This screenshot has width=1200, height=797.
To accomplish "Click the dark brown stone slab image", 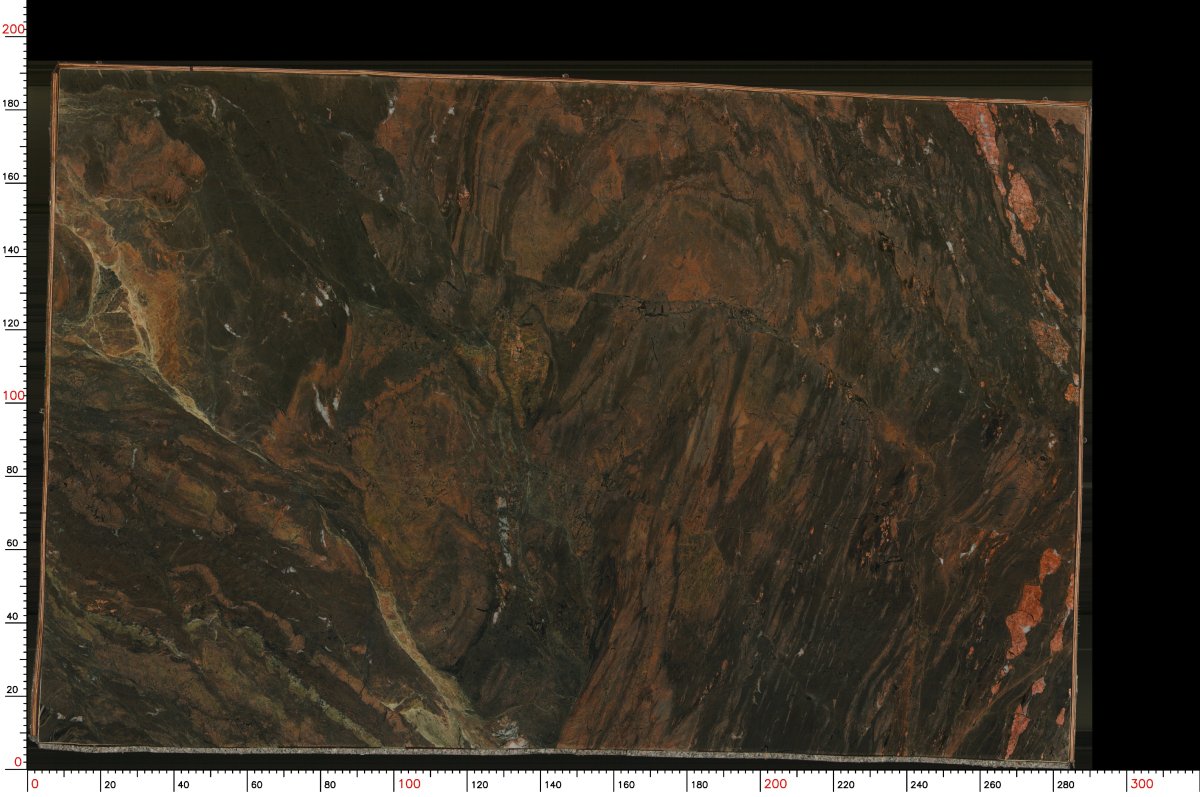I will pos(562,415).
